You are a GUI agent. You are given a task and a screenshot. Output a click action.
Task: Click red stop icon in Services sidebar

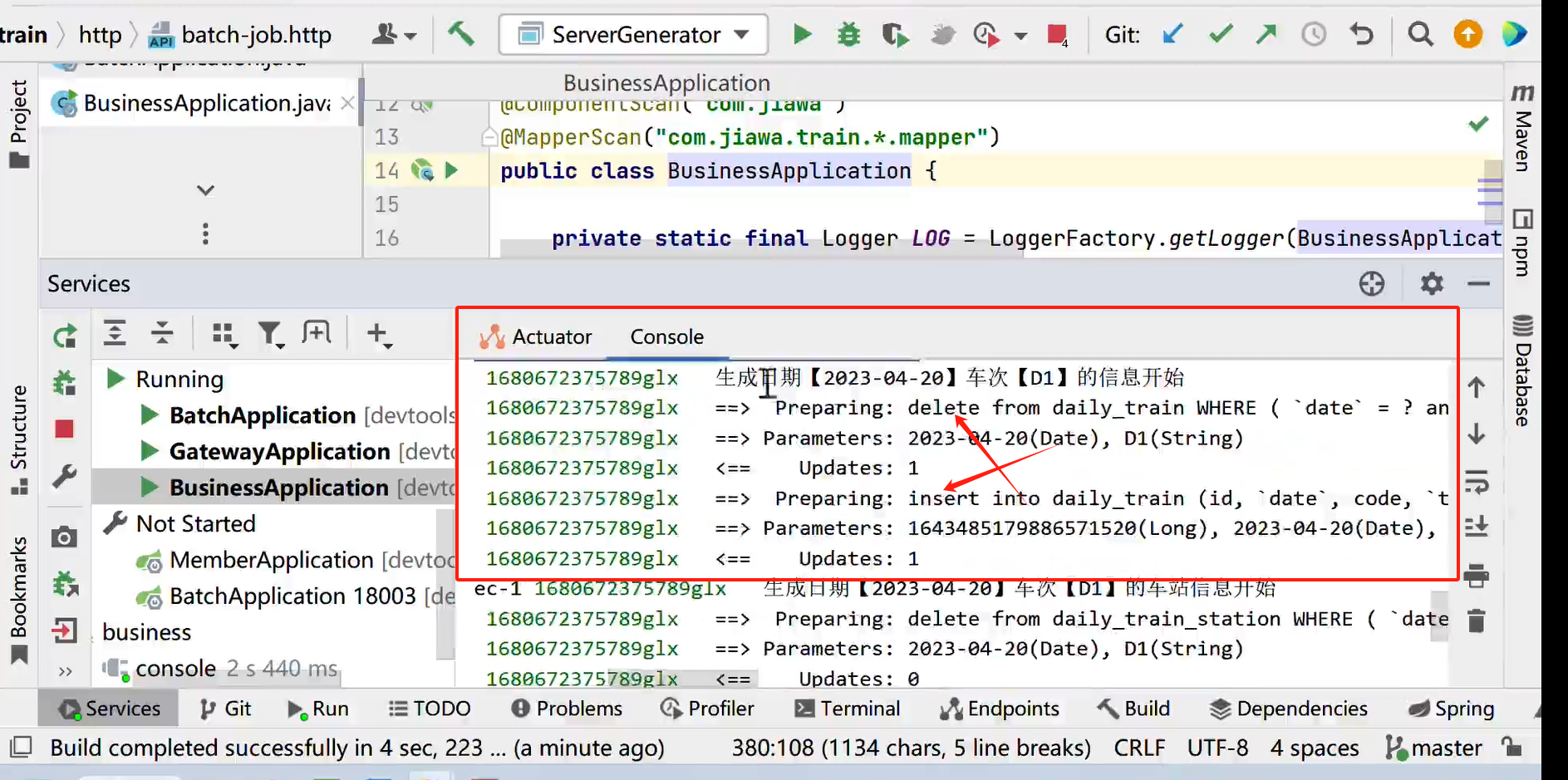pyautogui.click(x=65, y=429)
